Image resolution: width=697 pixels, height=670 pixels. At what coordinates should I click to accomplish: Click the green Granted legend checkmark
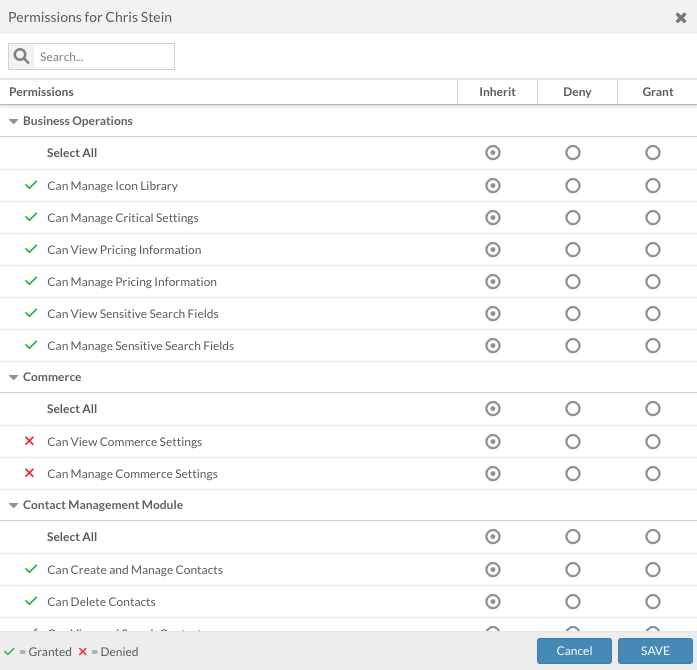point(9,651)
